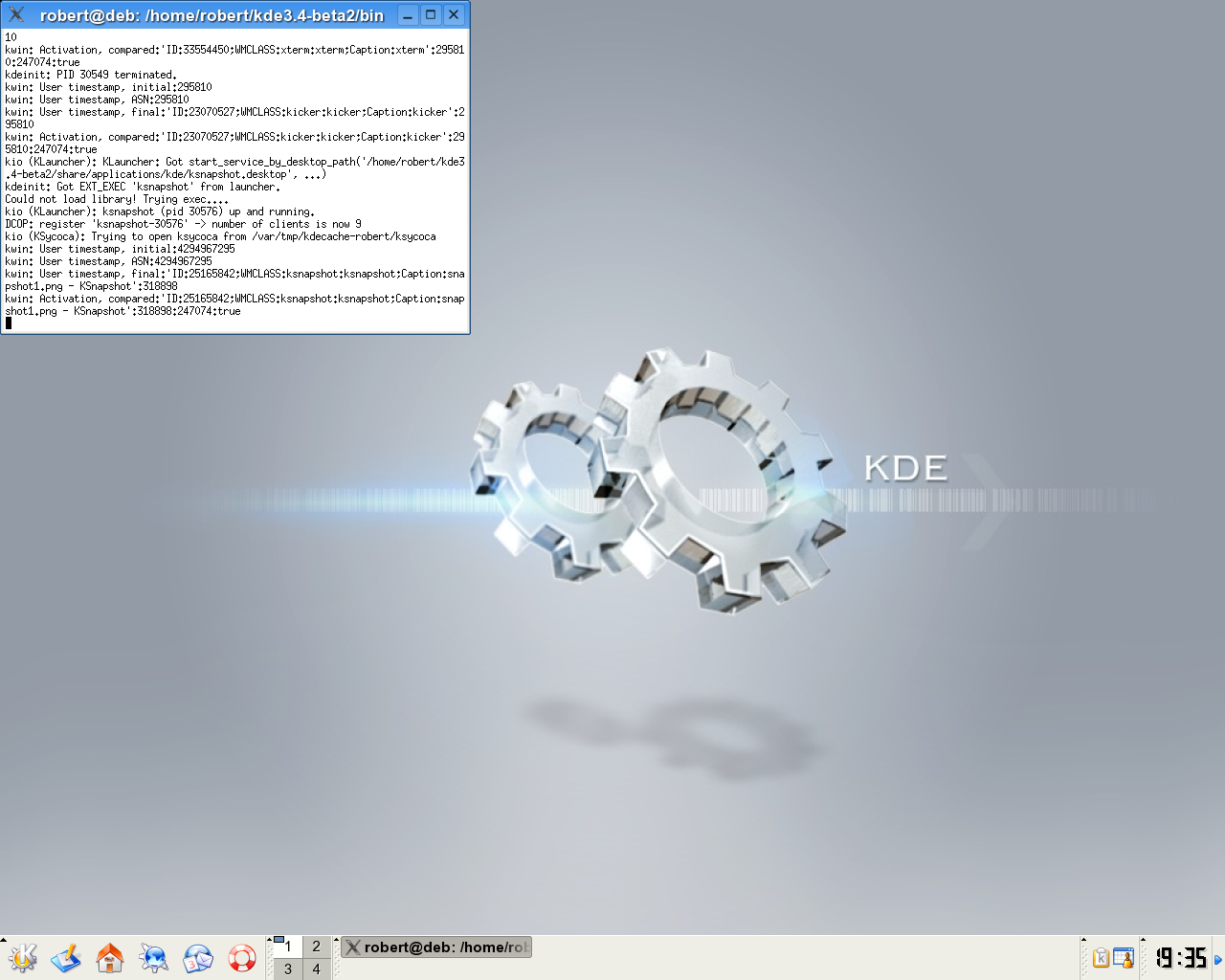Open the Kontact mail and calendar icon
Screen dimensions: 1225x980
198,958
